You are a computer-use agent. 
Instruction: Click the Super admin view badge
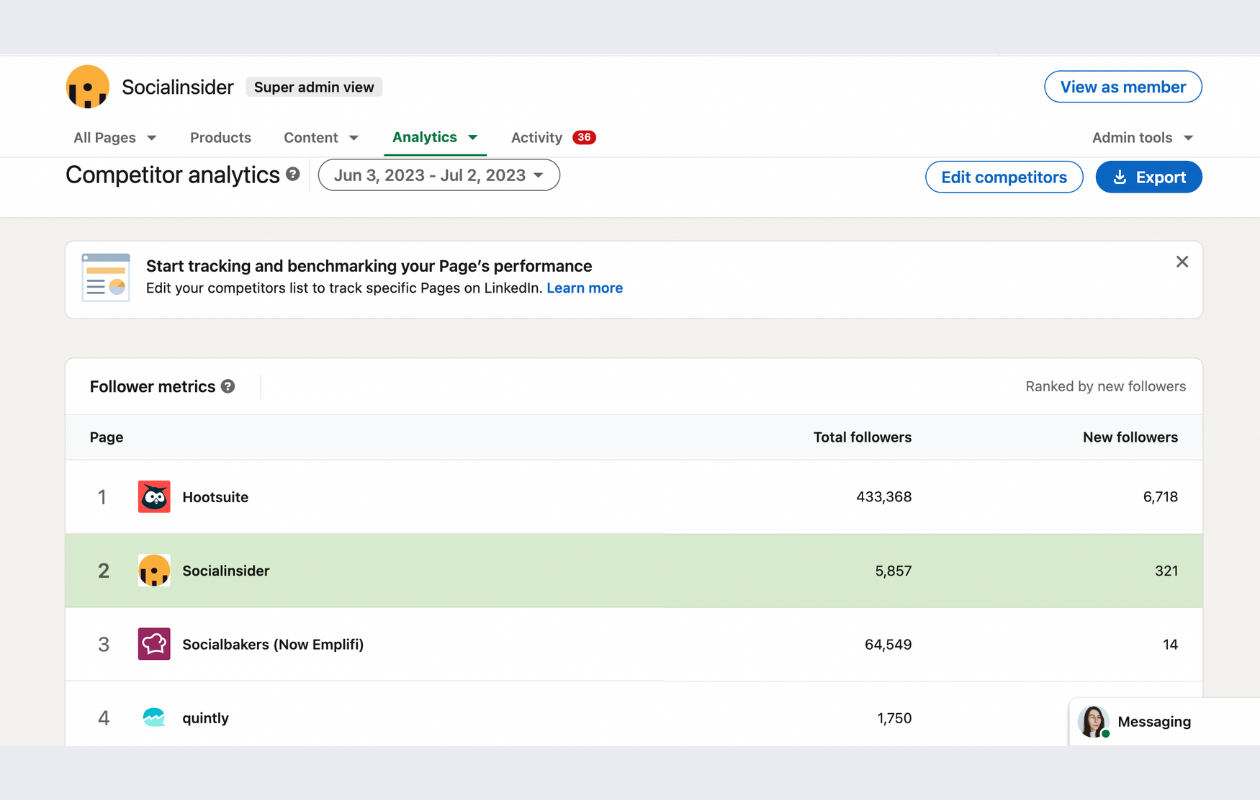coord(314,87)
